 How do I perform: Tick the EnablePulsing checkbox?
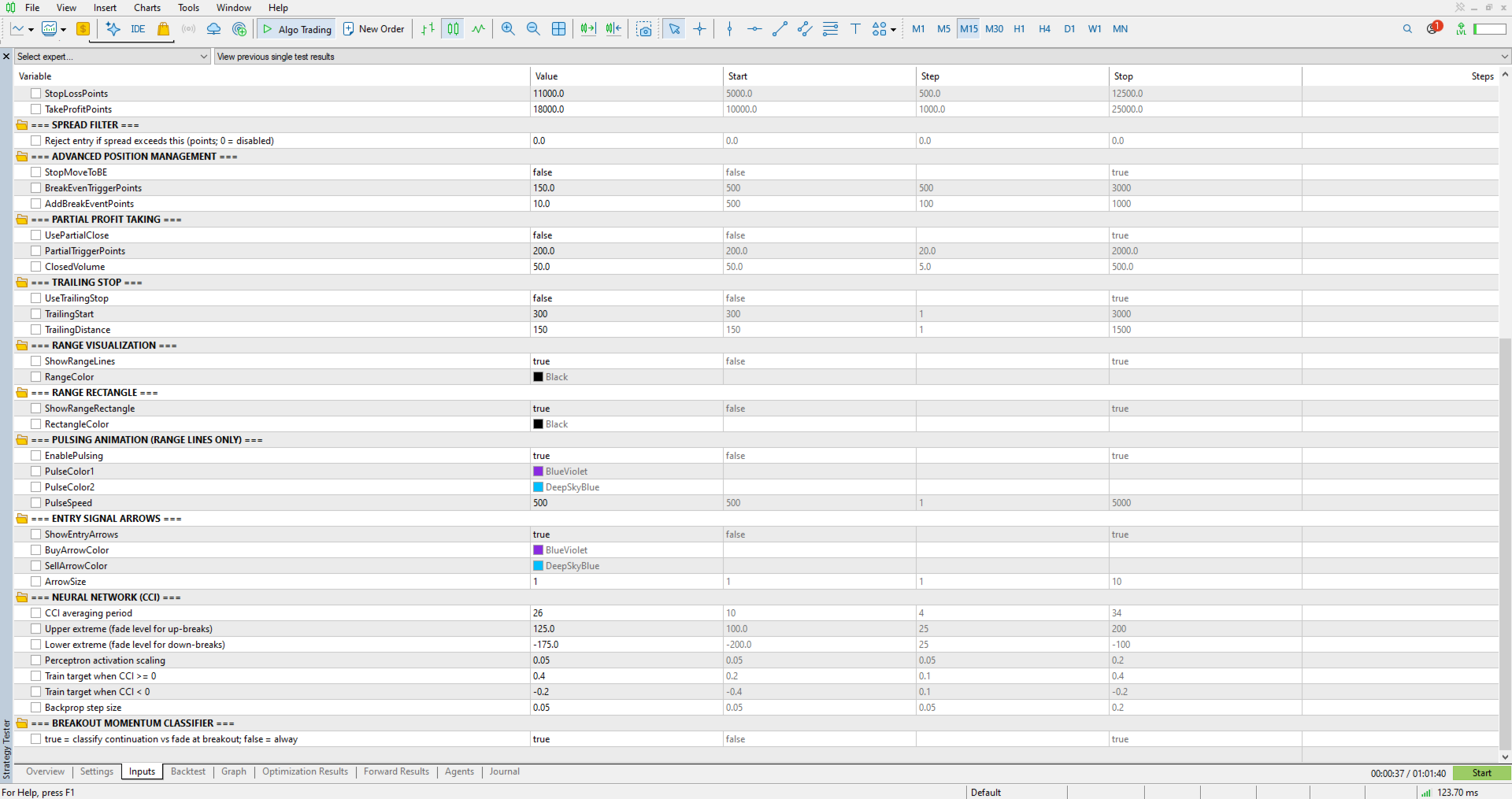(x=36, y=456)
